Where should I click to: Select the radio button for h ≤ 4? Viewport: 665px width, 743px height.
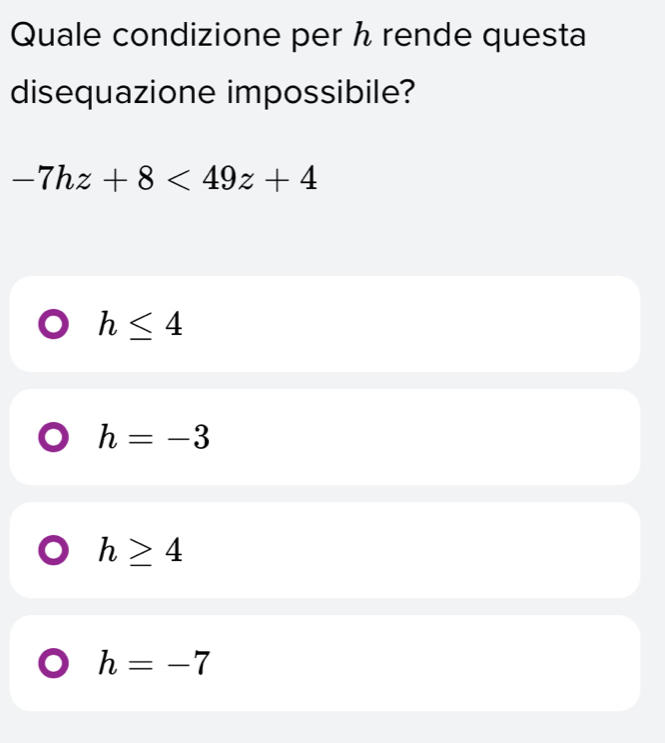point(50,324)
